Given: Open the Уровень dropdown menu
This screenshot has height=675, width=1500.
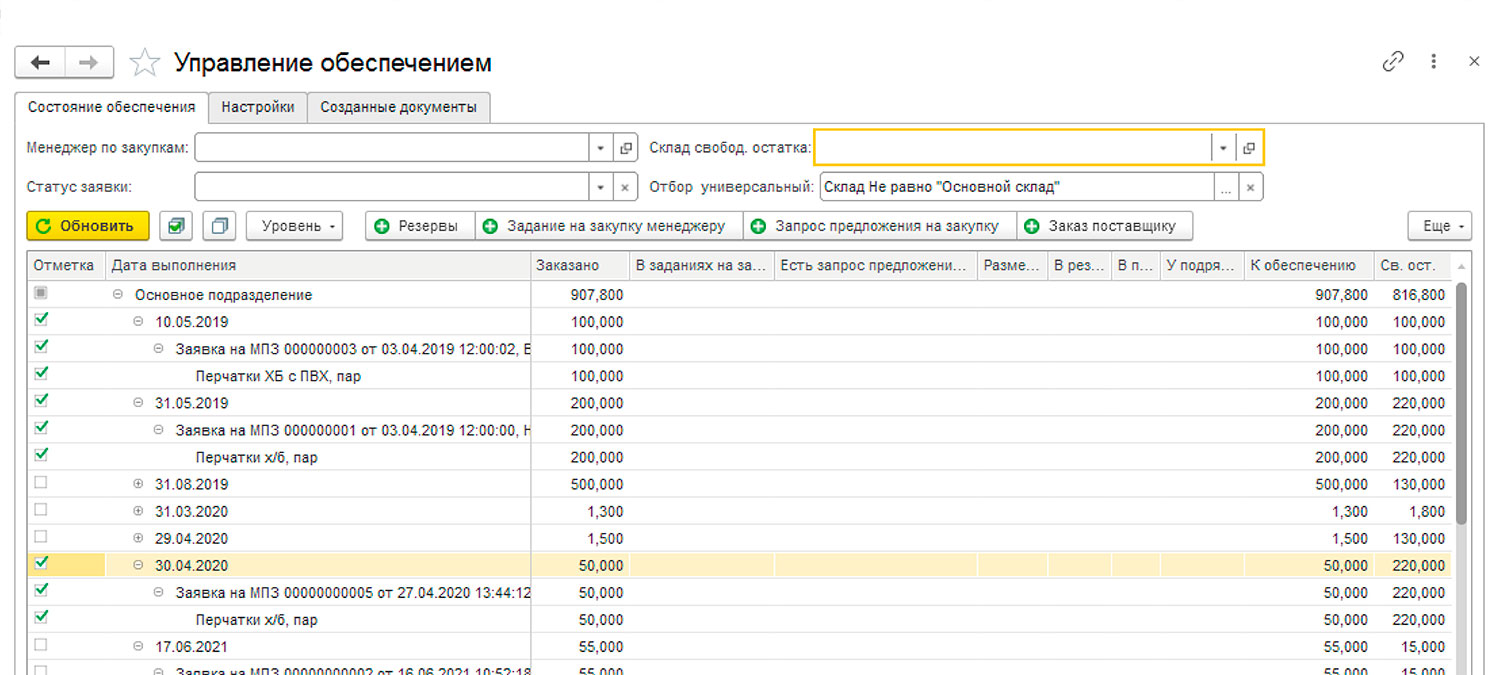Looking at the screenshot, I should click(294, 226).
